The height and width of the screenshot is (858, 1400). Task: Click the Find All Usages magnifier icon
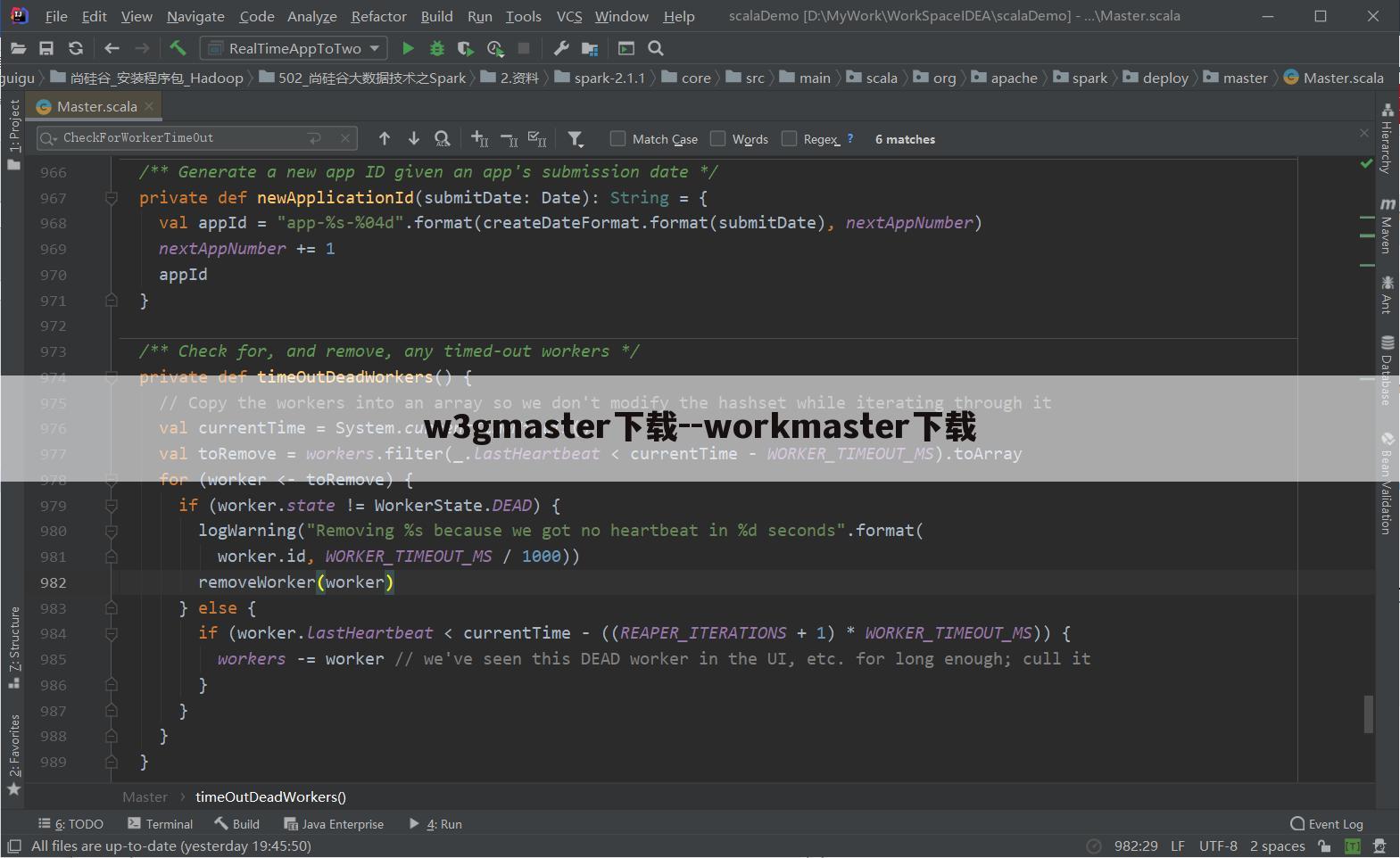click(x=442, y=138)
